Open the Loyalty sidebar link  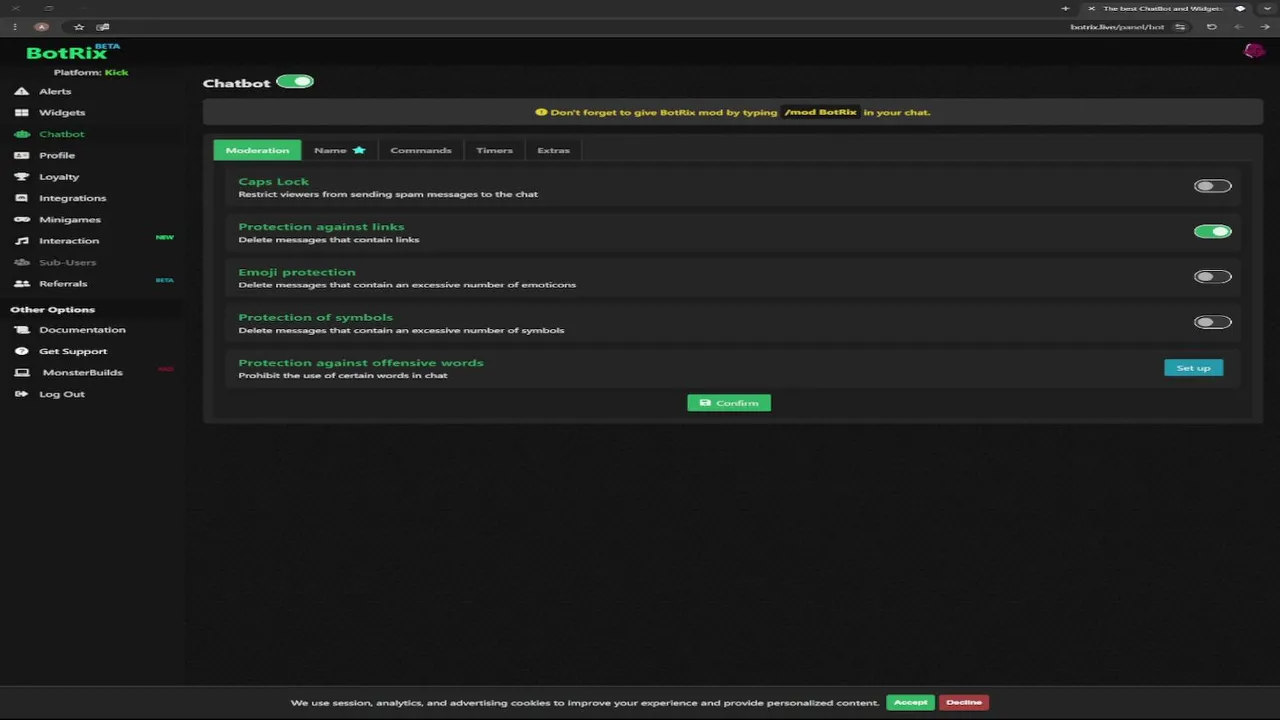pos(59,177)
